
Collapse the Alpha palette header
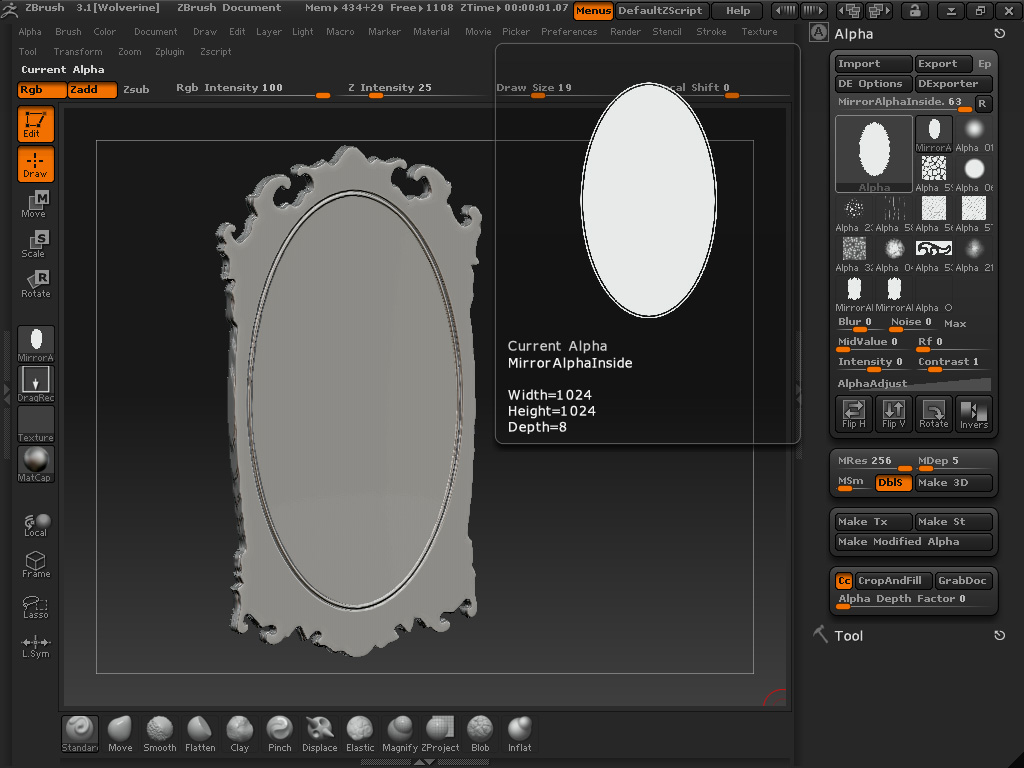click(x=853, y=34)
